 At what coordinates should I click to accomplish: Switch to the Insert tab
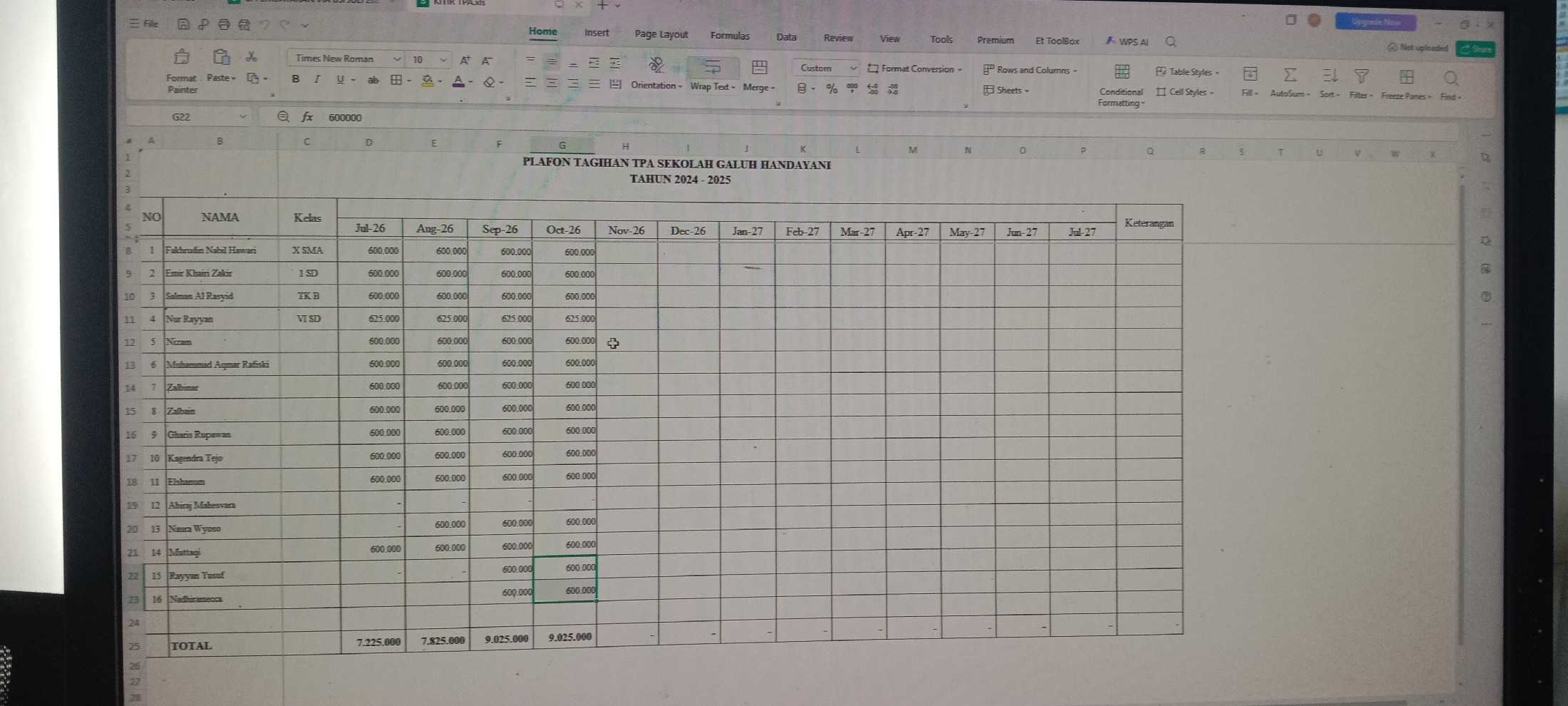tap(597, 33)
